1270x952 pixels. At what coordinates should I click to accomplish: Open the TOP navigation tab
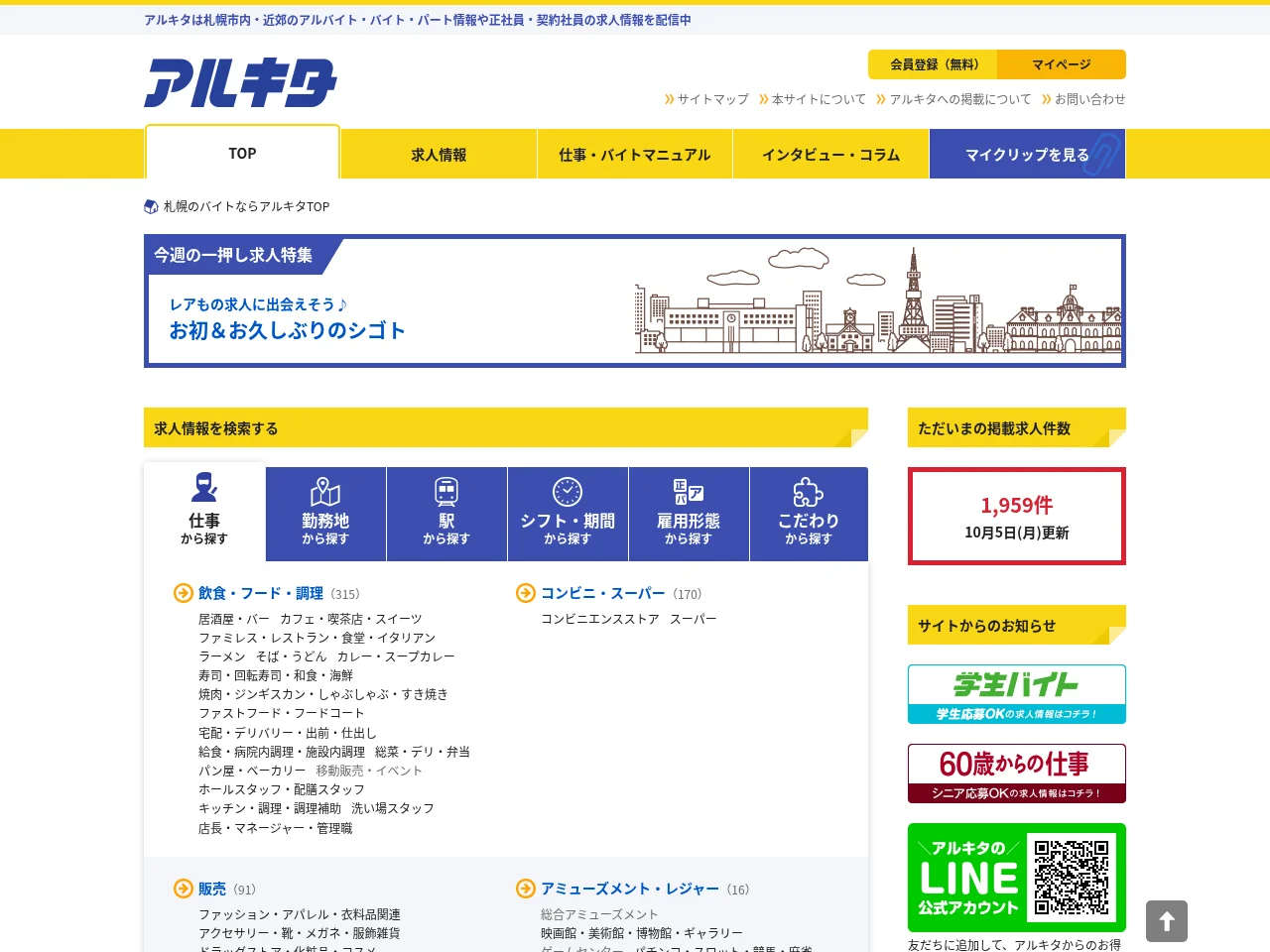[x=242, y=154]
